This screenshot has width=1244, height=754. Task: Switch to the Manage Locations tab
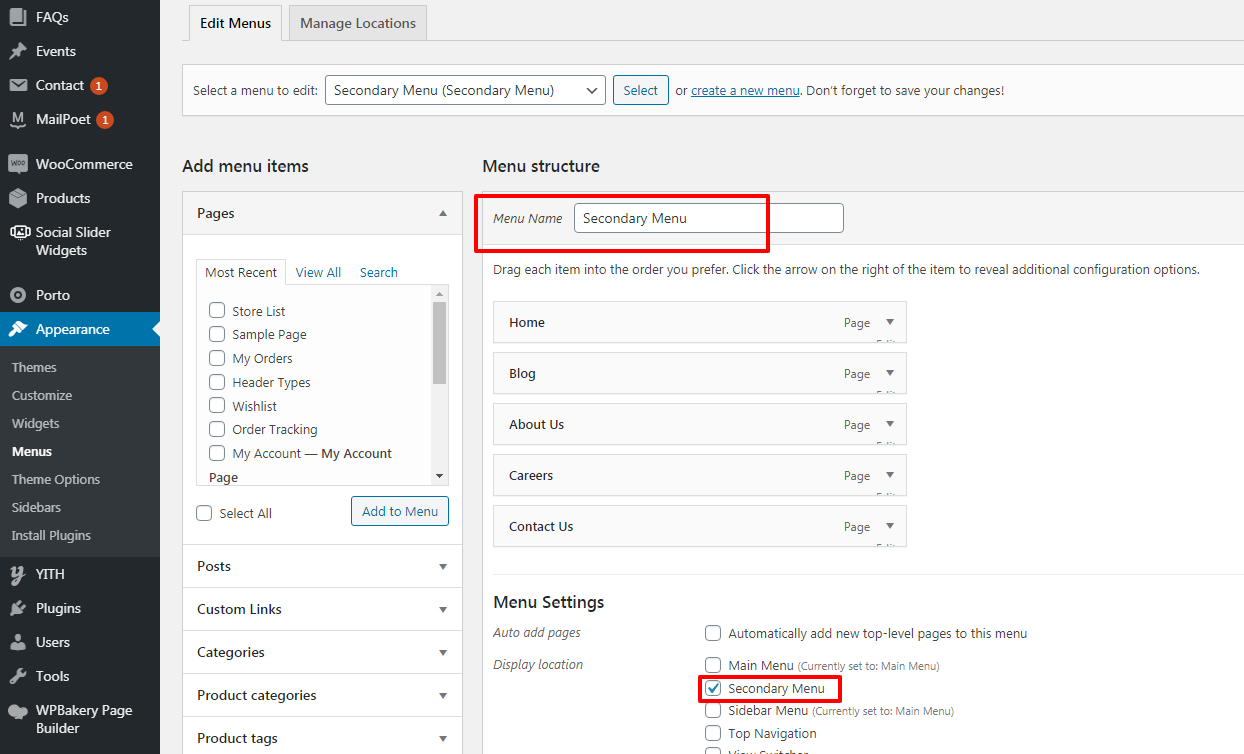pos(358,23)
